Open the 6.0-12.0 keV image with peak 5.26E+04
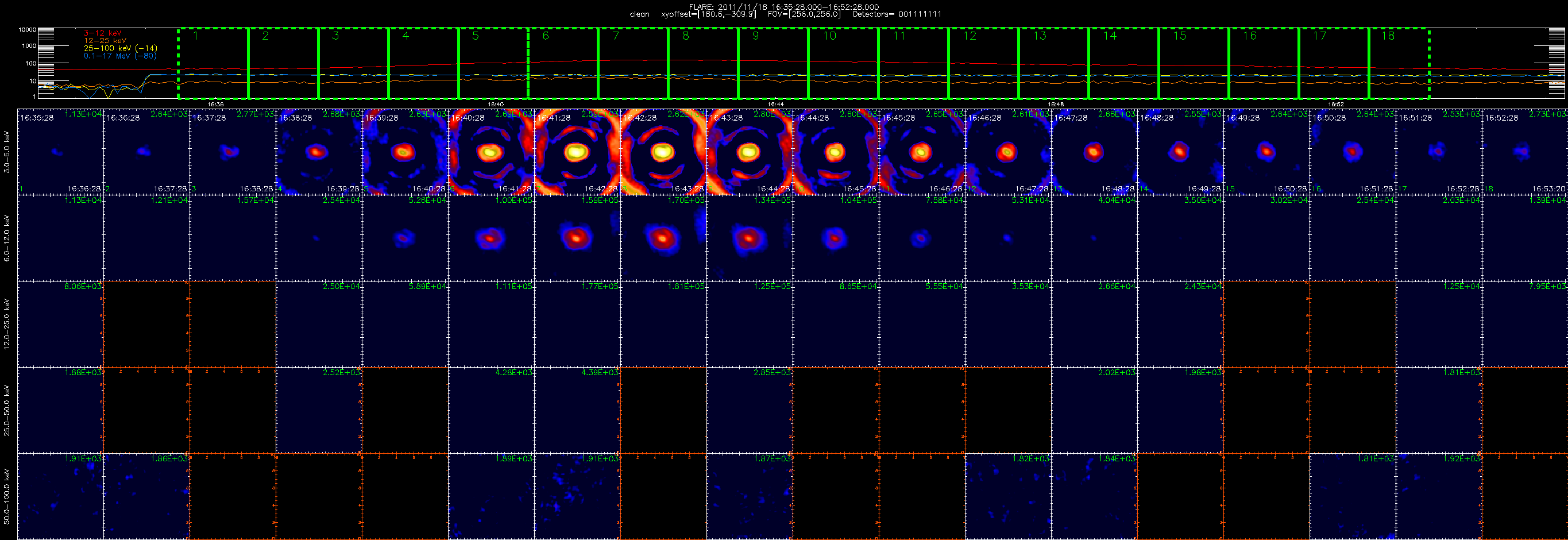The image size is (1568, 540). 405,238
